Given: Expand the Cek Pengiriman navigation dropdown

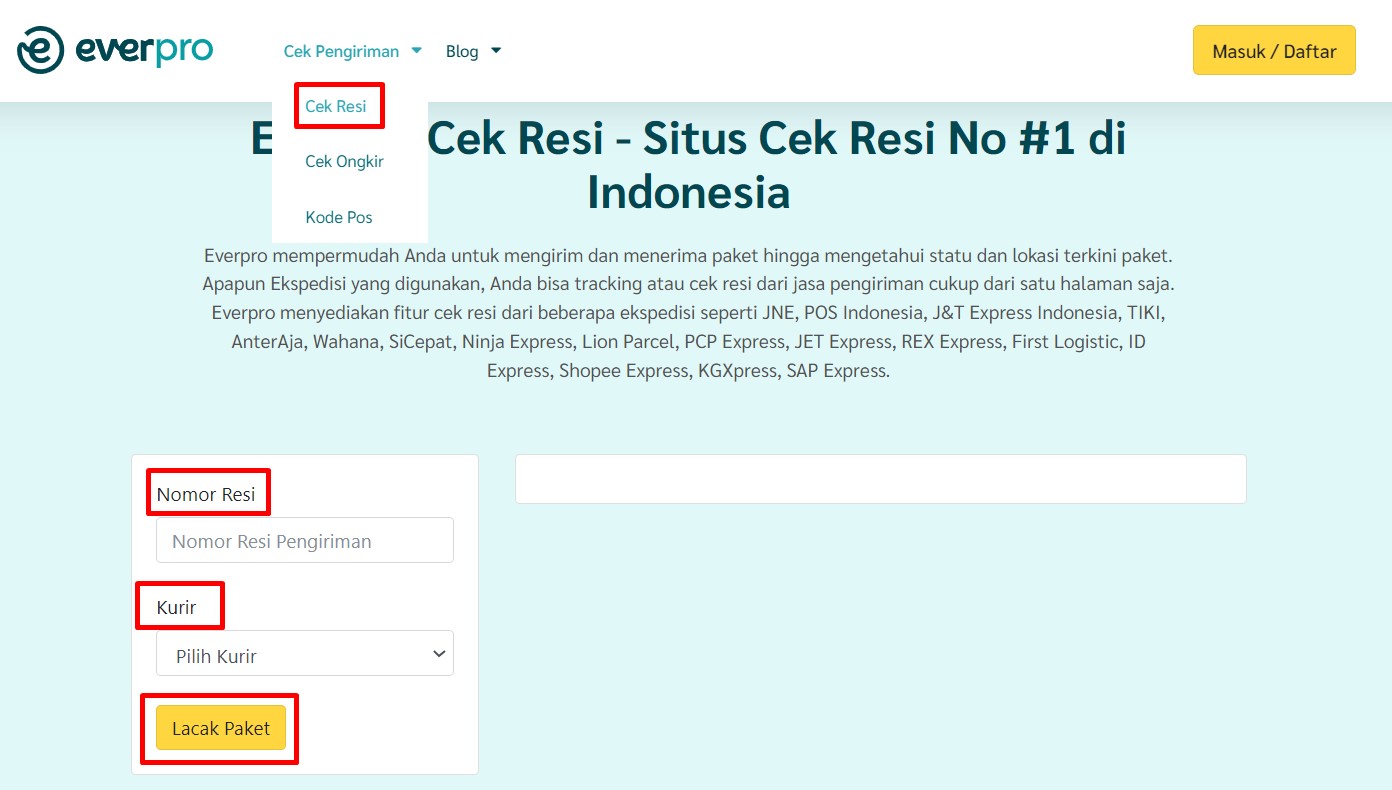Looking at the screenshot, I should pyautogui.click(x=341, y=50).
